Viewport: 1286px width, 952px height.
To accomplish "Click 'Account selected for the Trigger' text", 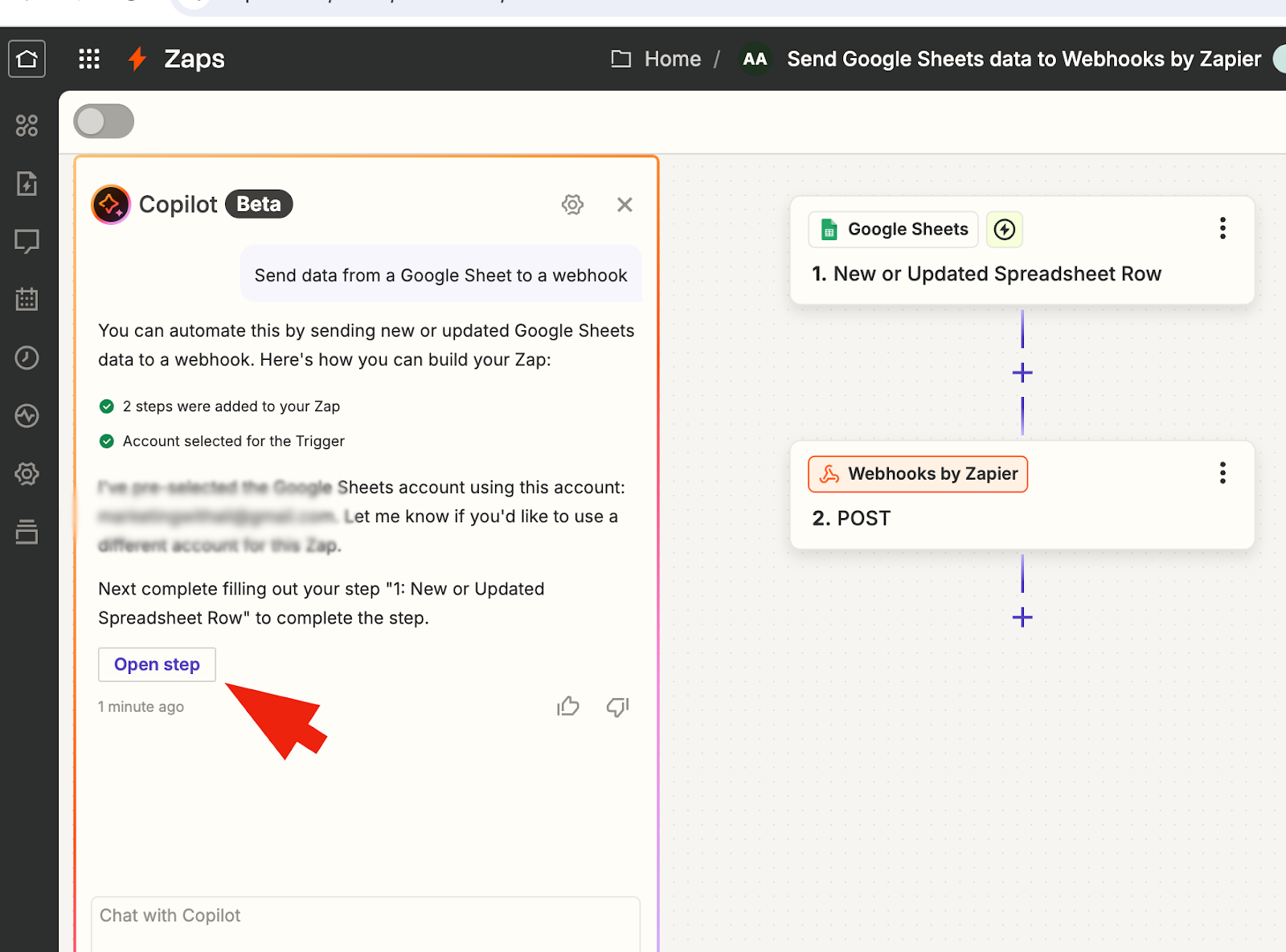I will pos(234,441).
